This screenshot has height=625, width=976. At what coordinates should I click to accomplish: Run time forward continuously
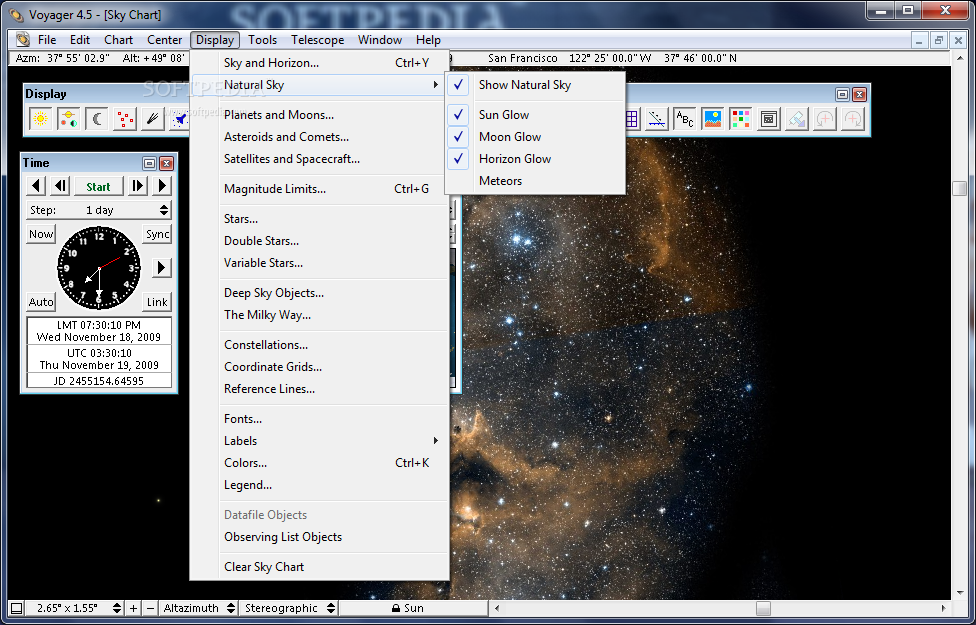click(162, 186)
